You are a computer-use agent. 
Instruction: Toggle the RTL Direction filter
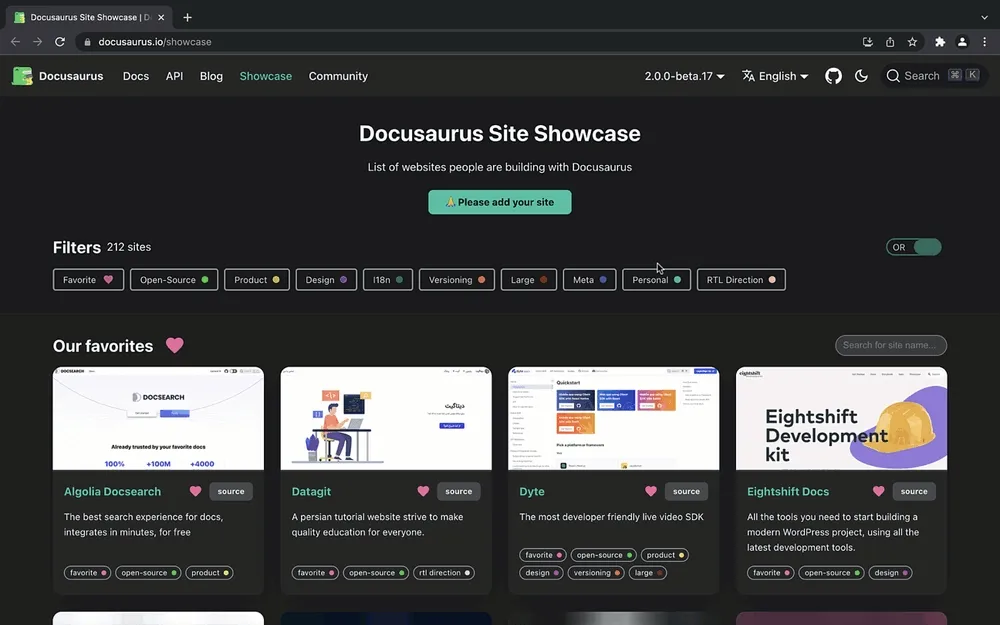point(741,279)
